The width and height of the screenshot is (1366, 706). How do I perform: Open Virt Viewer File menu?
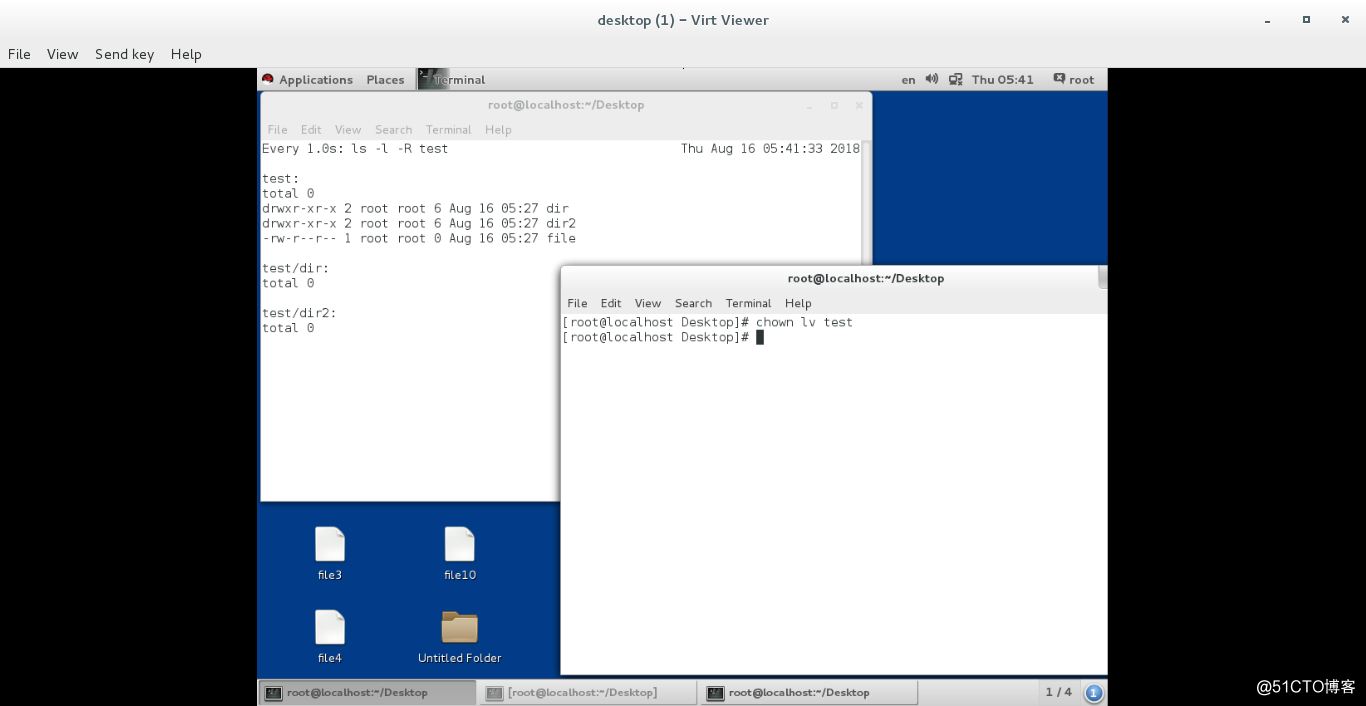[x=19, y=54]
